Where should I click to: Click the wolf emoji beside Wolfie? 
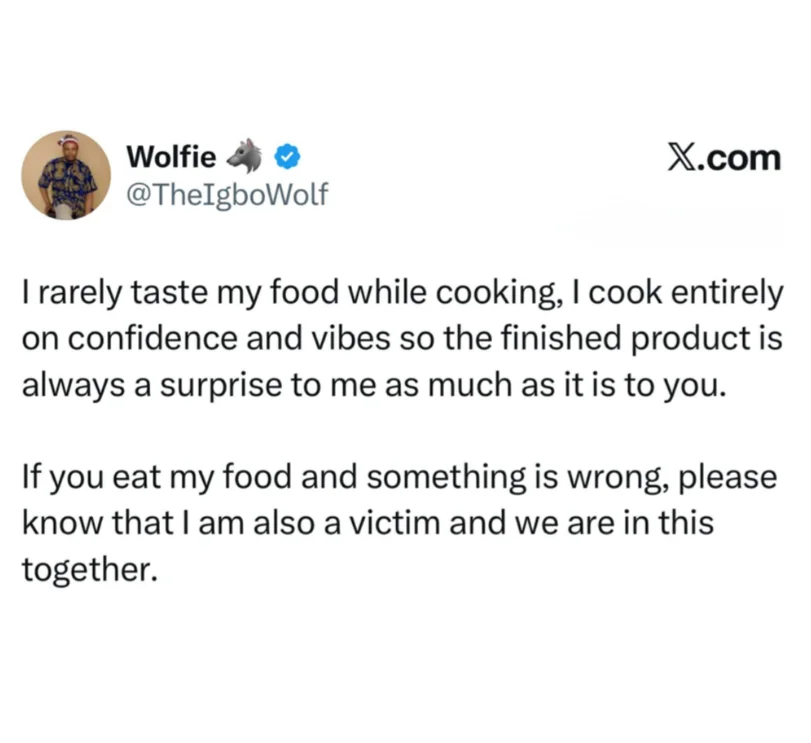coord(244,157)
